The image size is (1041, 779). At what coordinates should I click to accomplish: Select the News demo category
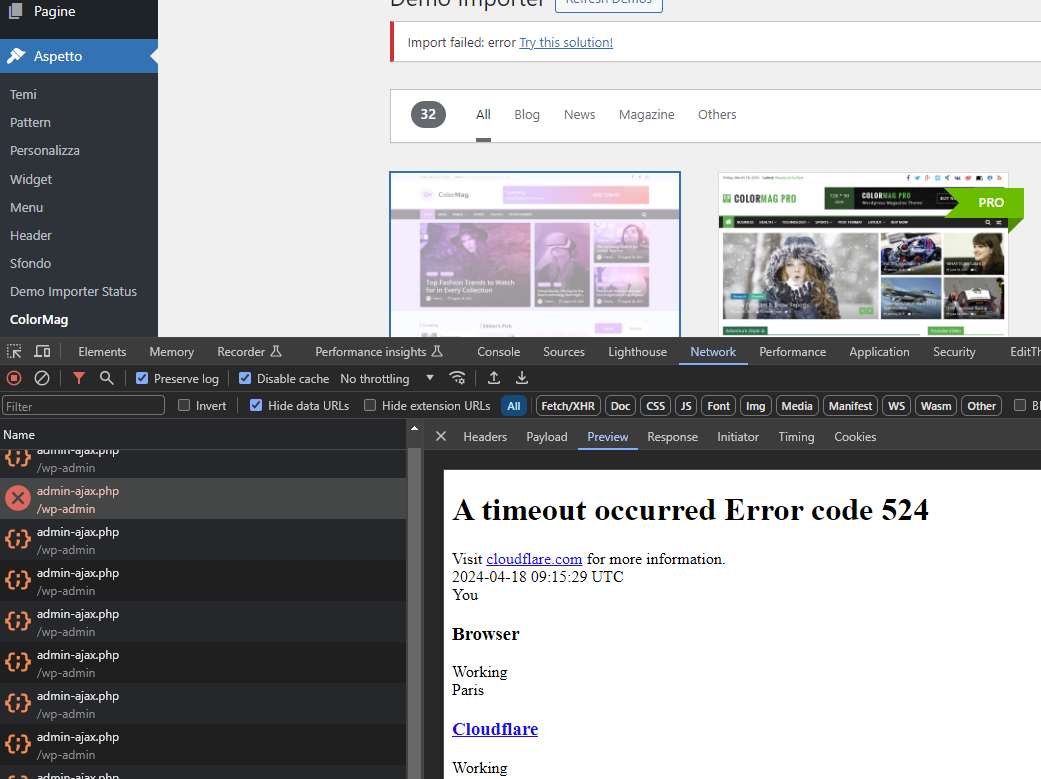[580, 114]
